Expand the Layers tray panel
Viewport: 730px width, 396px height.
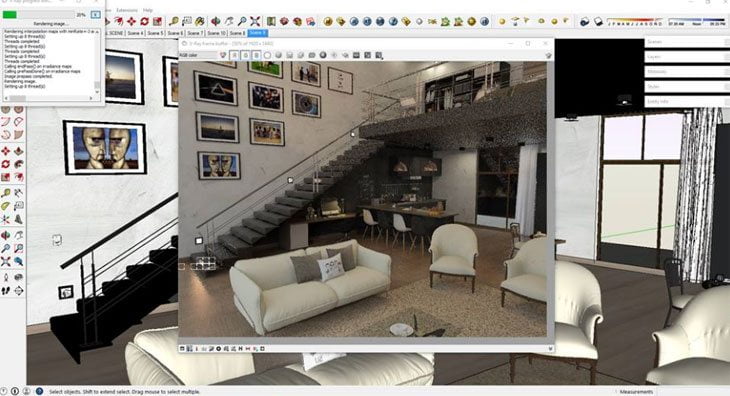pos(687,57)
